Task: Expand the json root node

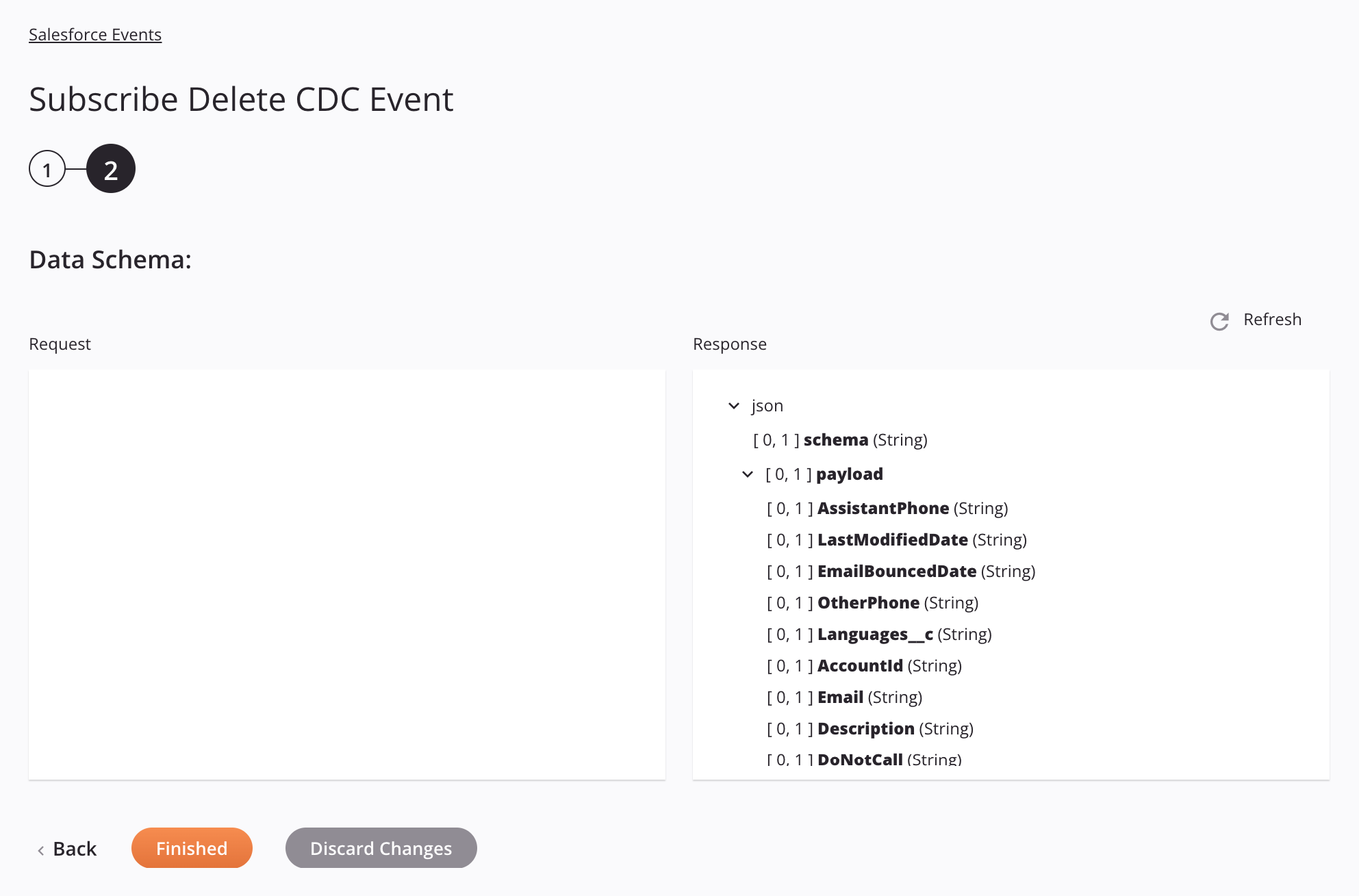Action: coord(732,405)
